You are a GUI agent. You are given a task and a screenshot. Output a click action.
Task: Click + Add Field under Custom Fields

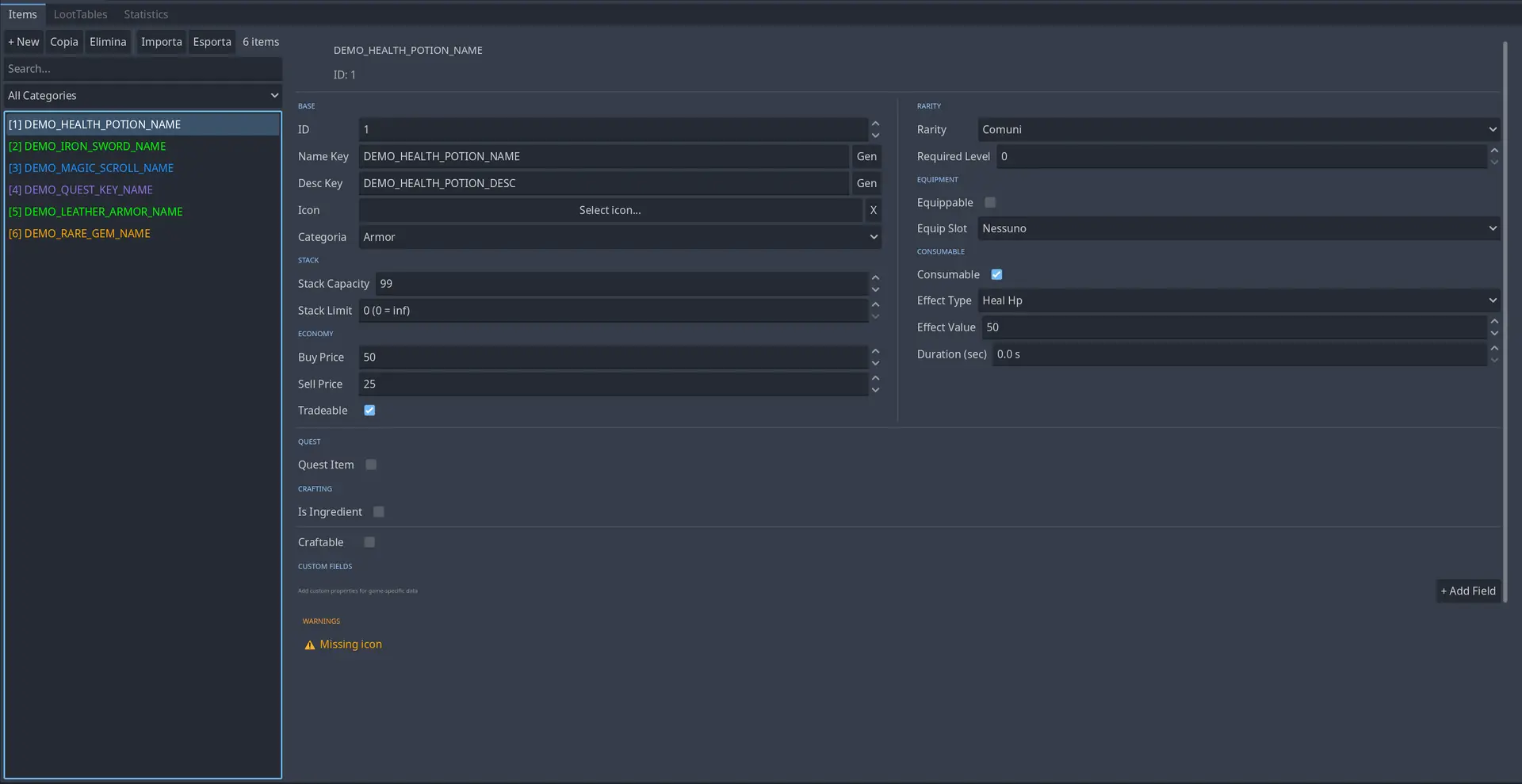(1467, 591)
